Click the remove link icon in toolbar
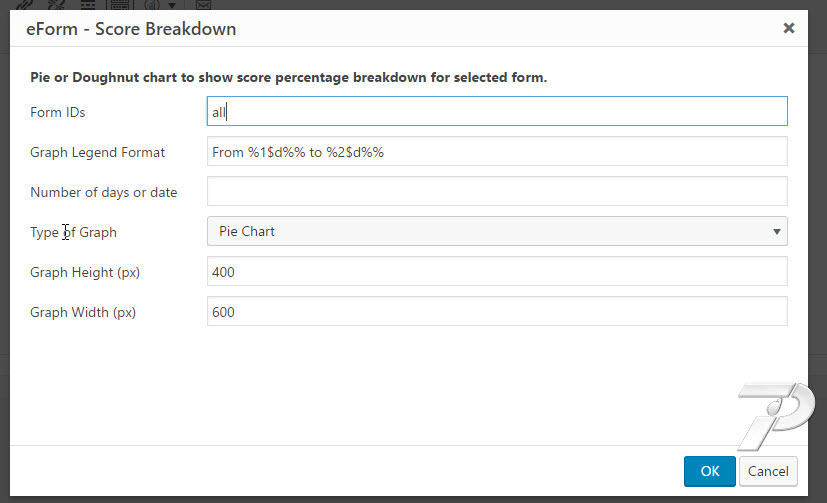 pyautogui.click(x=55, y=4)
